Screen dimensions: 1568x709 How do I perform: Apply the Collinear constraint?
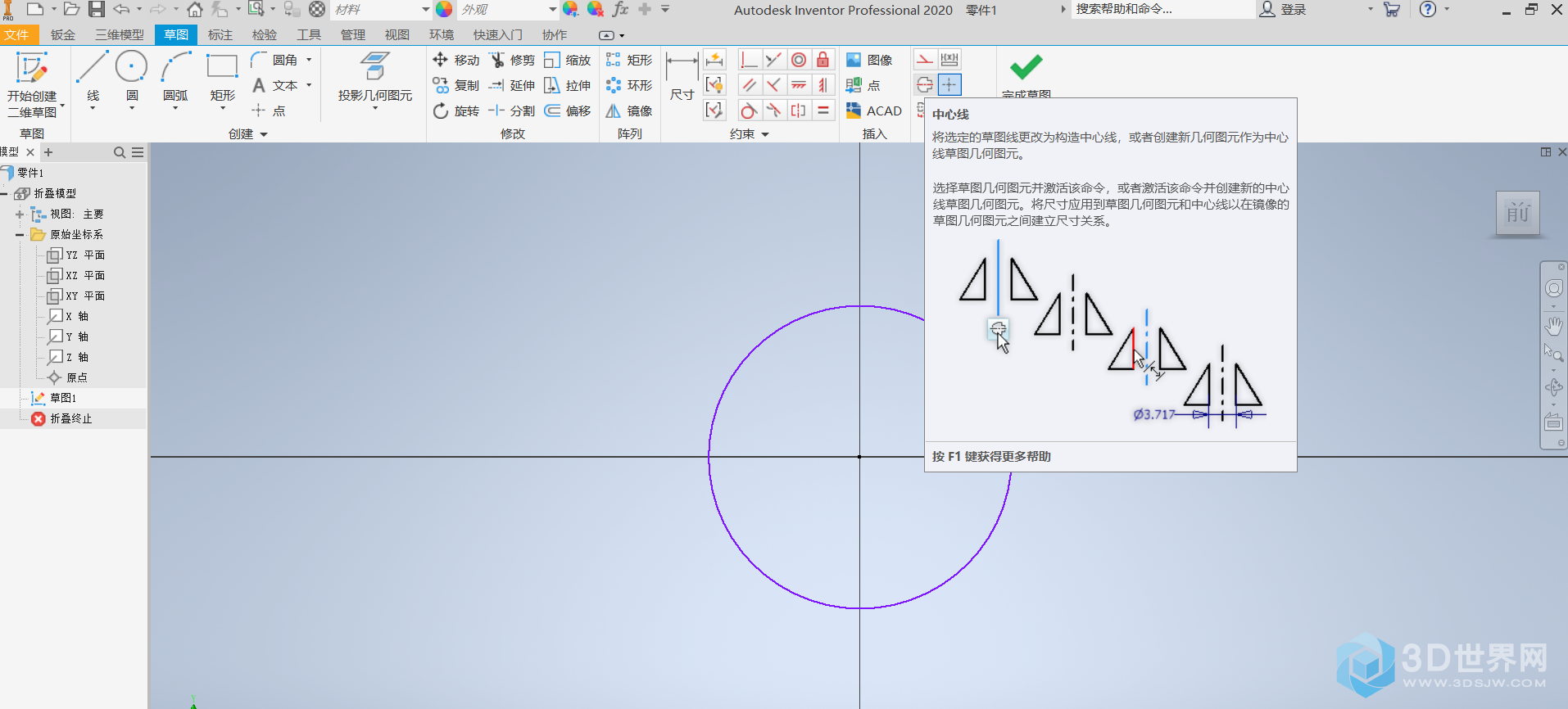773,60
